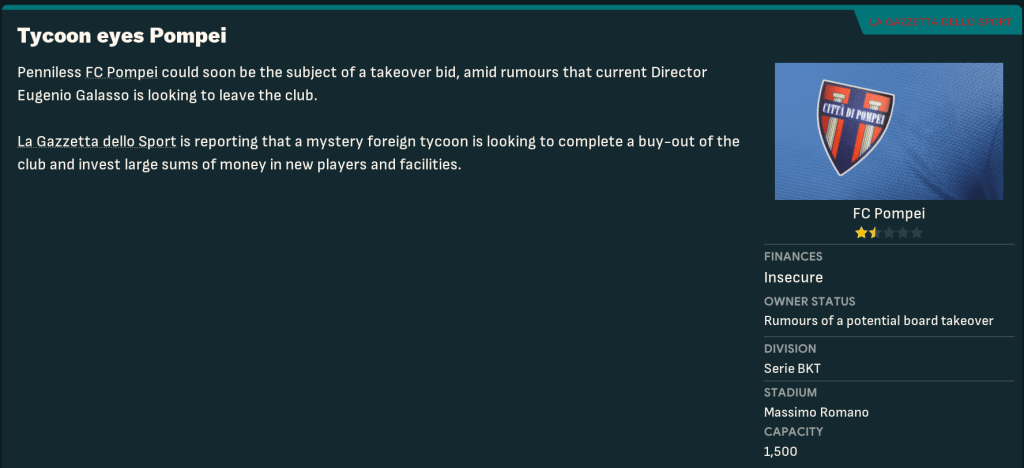Click the Capacity heading

793,432
